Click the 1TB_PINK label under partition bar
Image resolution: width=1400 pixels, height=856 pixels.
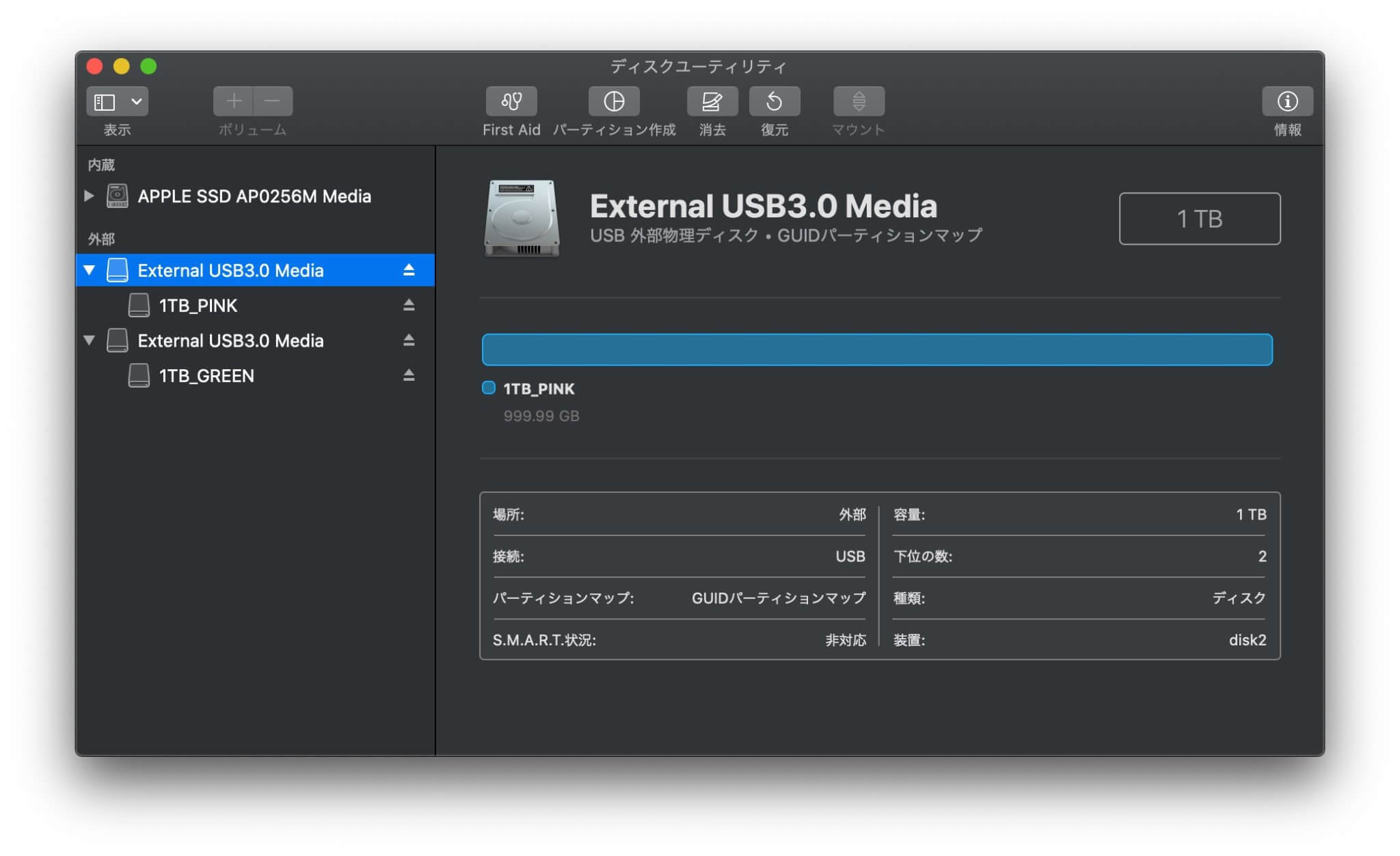click(x=539, y=388)
